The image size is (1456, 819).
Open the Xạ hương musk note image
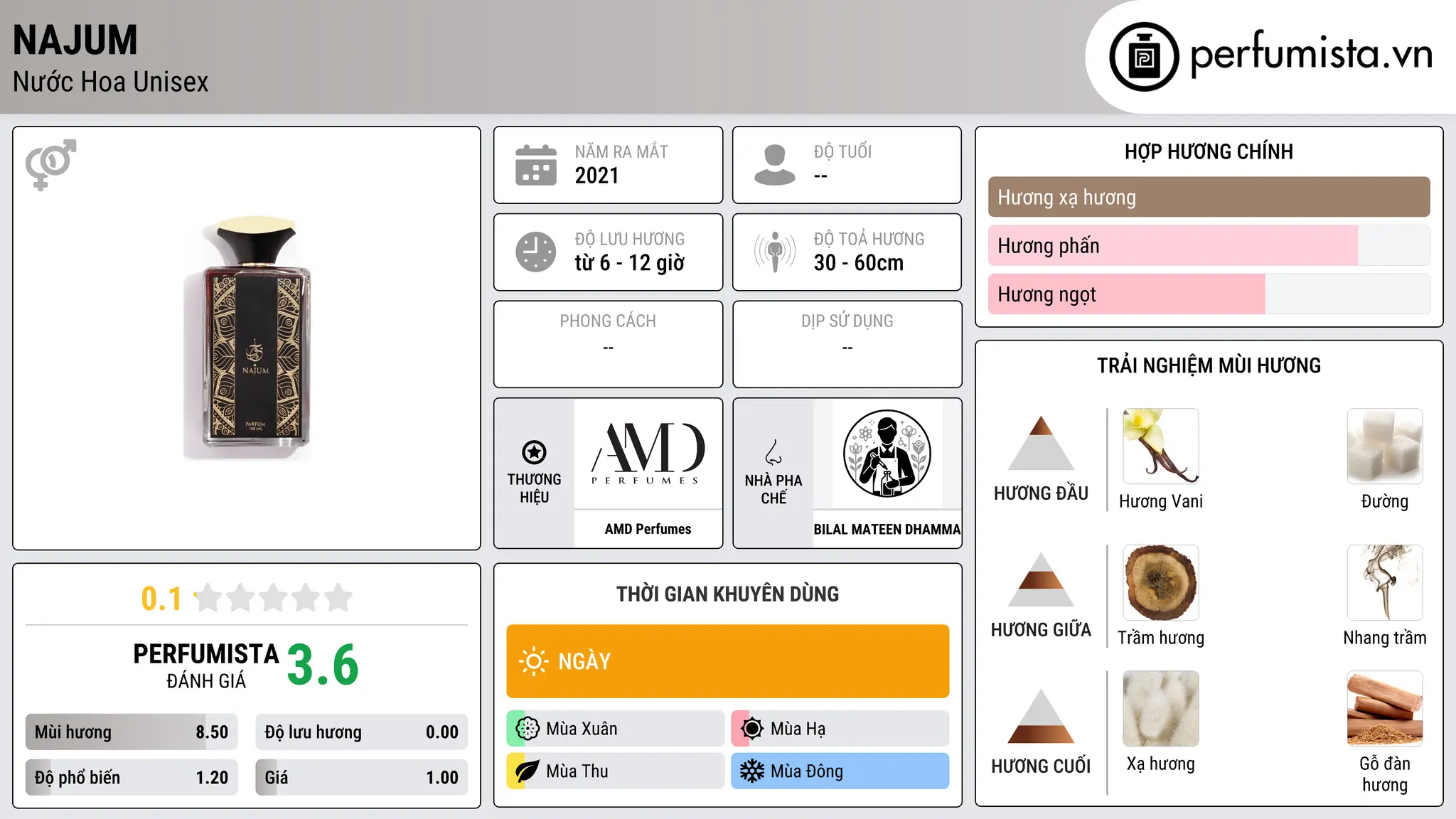click(x=1161, y=709)
